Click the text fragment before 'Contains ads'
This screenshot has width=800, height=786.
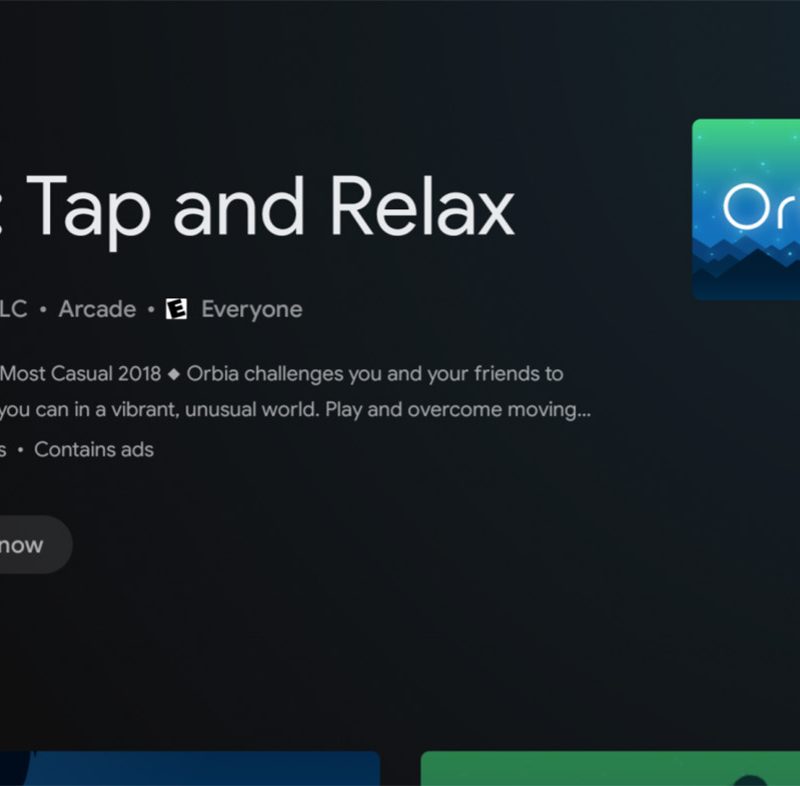[x=3, y=450]
